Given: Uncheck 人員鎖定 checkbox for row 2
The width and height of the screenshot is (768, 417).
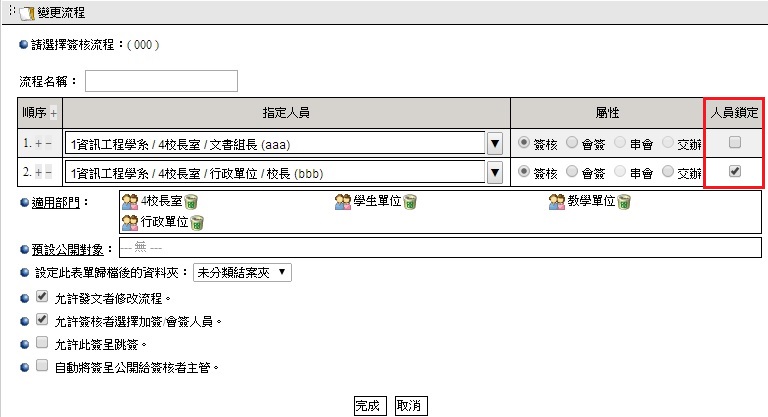Looking at the screenshot, I should coord(735,172).
